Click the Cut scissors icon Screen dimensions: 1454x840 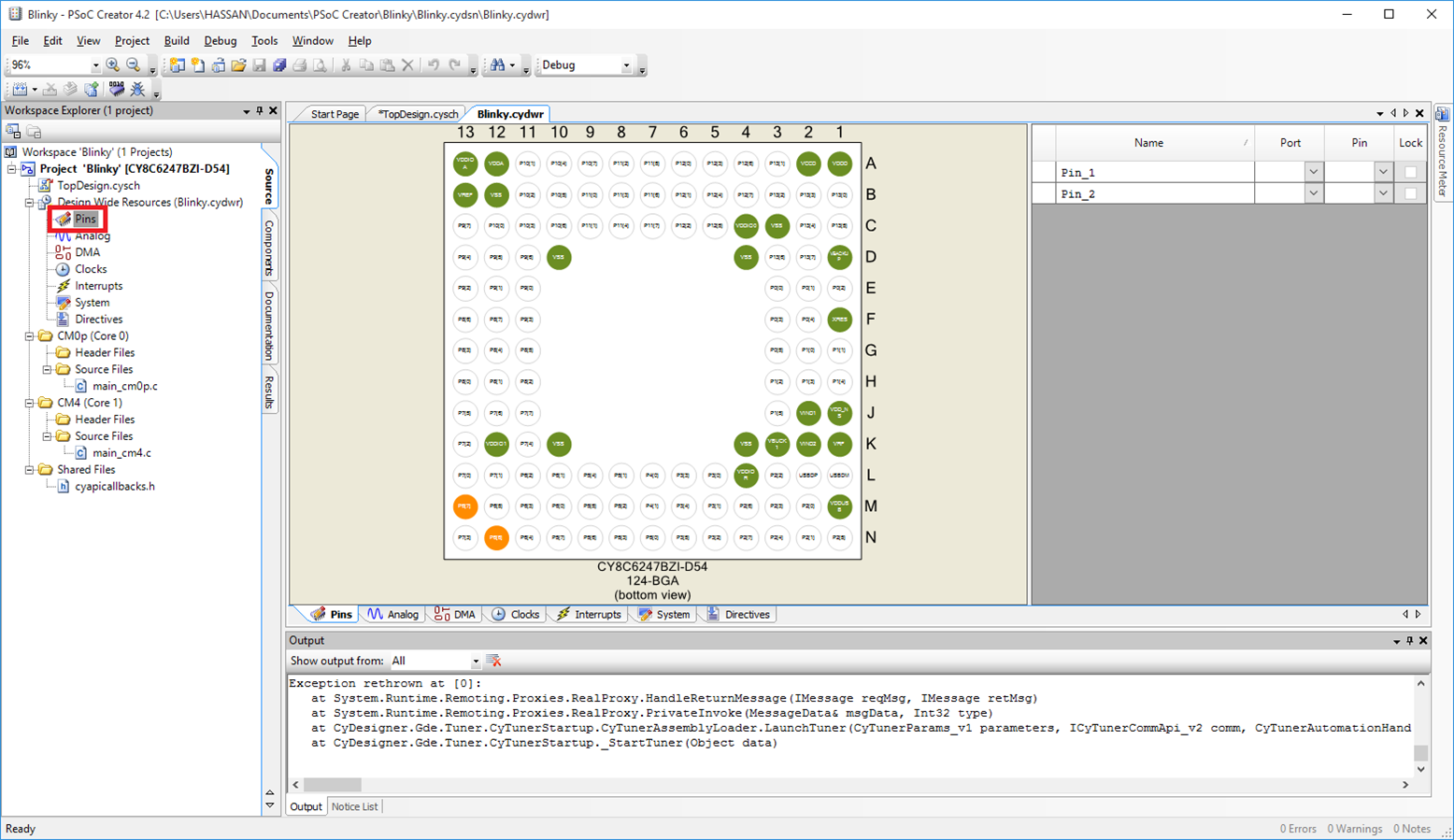point(346,65)
